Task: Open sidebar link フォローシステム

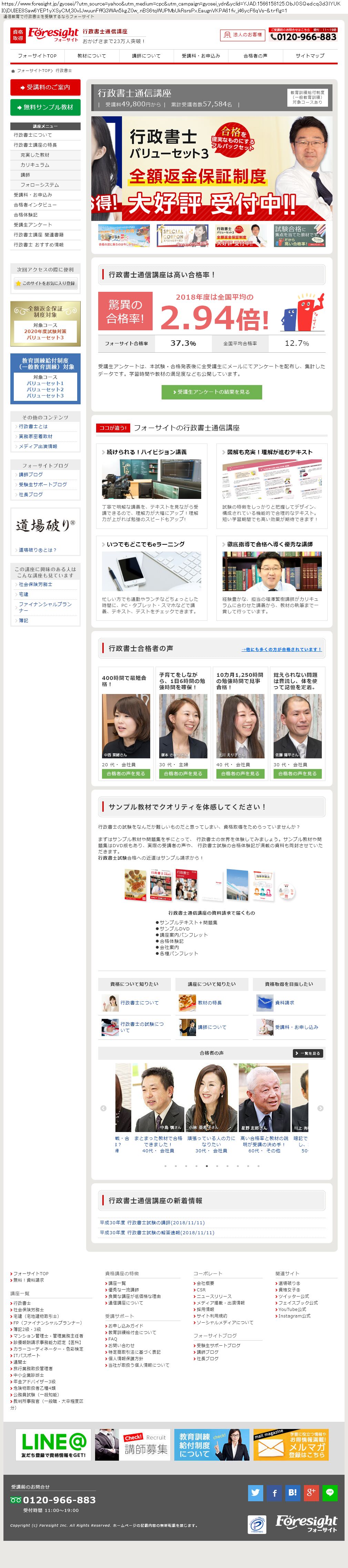Action: coord(40,185)
